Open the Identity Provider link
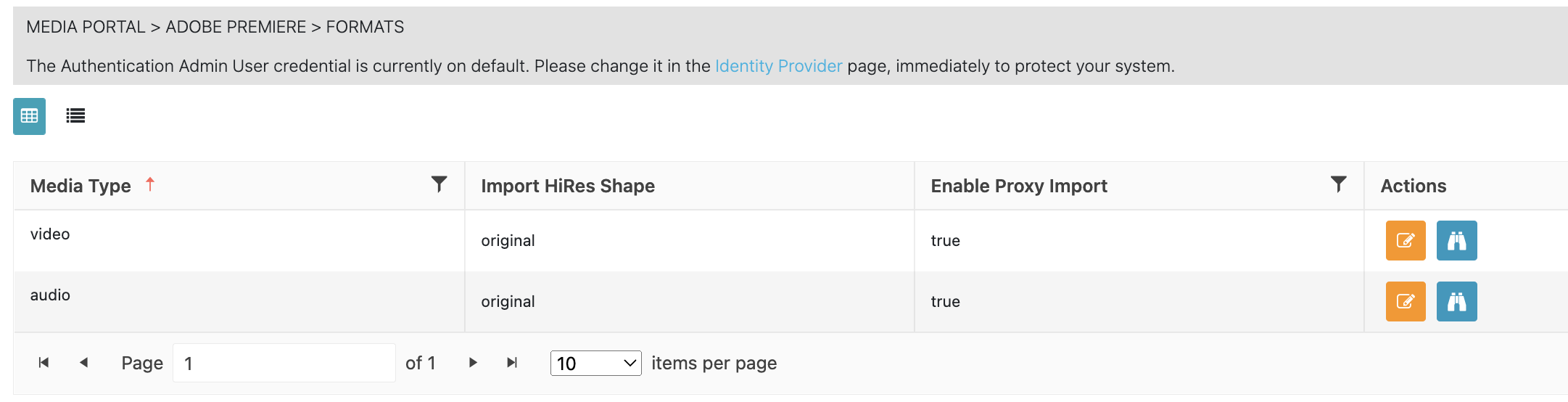Image resolution: width=1568 pixels, height=402 pixels. [778, 66]
